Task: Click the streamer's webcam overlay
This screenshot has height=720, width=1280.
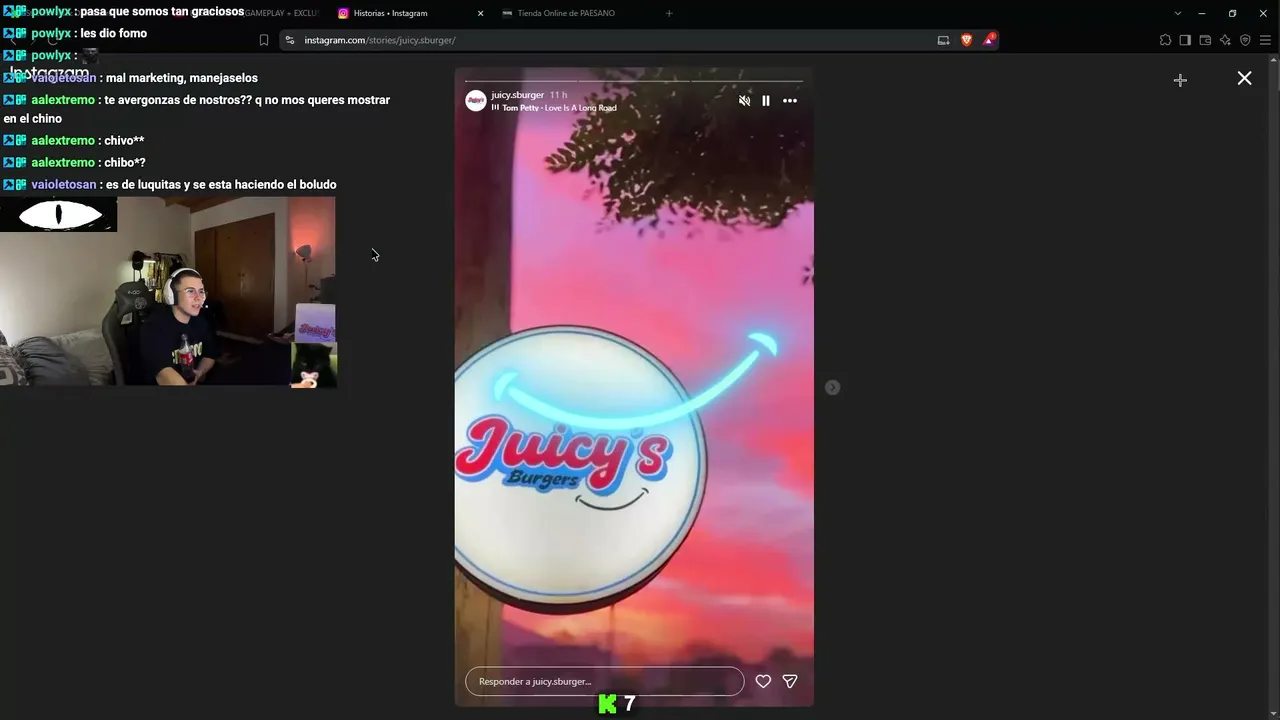Action: [x=168, y=291]
